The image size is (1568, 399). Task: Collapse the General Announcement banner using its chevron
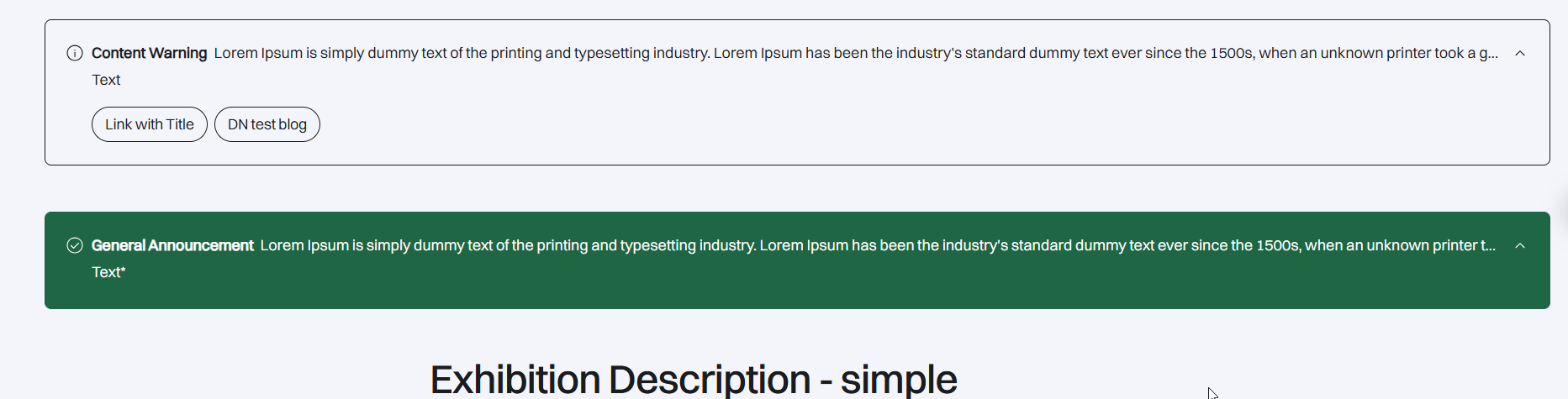tap(1519, 245)
